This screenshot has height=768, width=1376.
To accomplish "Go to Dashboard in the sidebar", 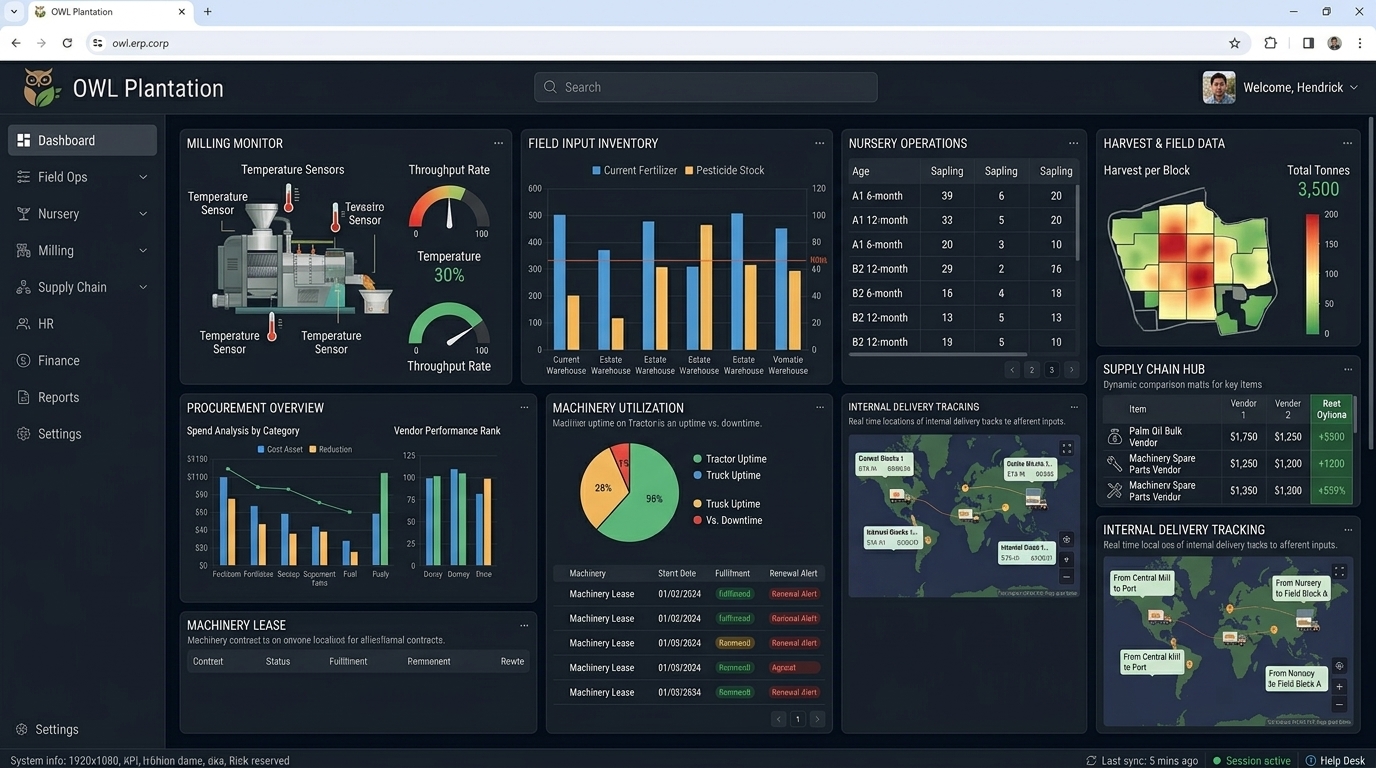I will click(x=82, y=140).
